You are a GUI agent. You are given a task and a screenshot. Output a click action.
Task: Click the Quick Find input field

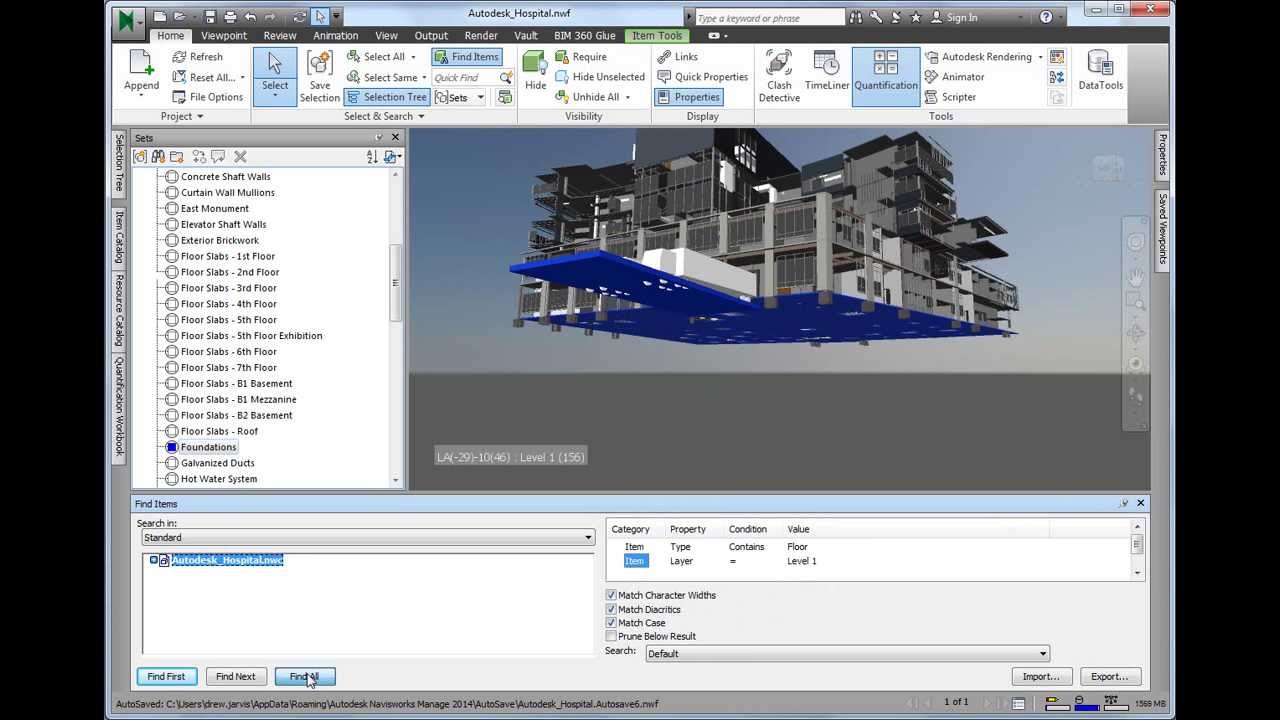click(x=465, y=77)
